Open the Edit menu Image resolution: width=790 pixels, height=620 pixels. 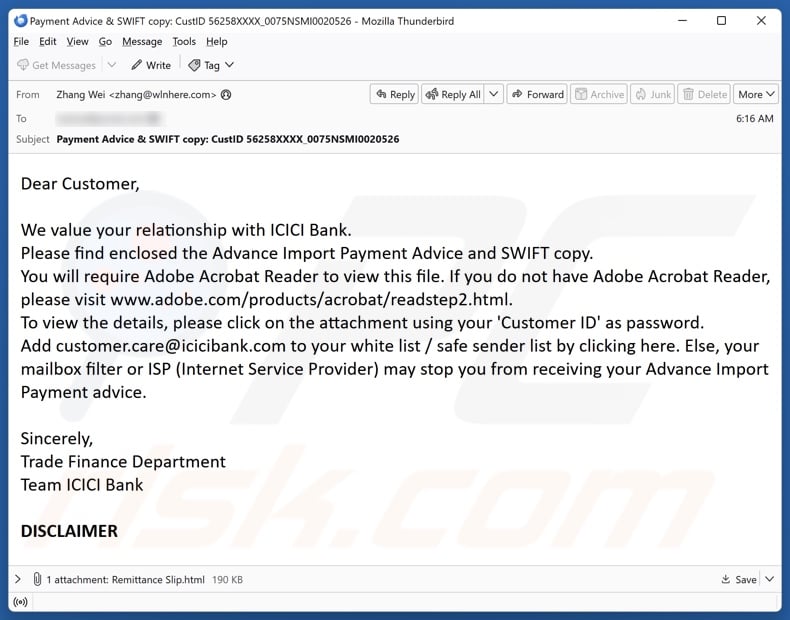tap(48, 42)
